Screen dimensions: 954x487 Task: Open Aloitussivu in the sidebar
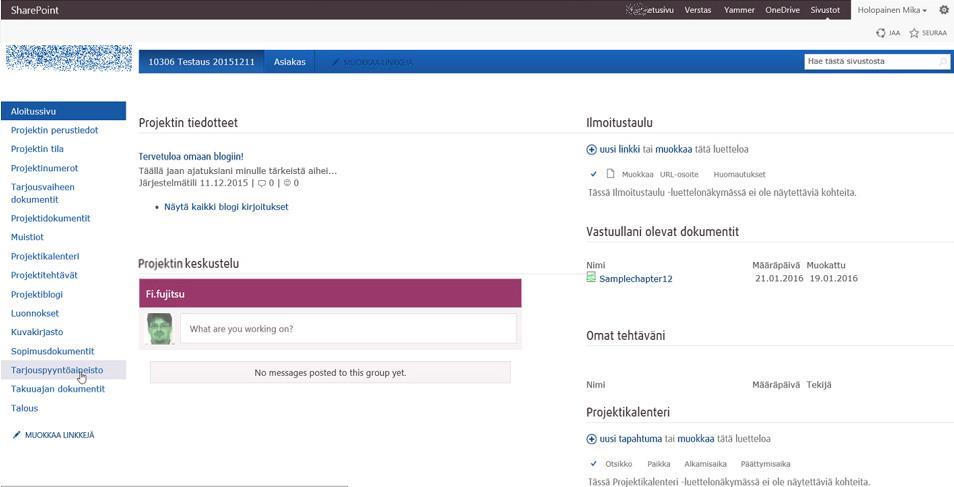coord(63,111)
